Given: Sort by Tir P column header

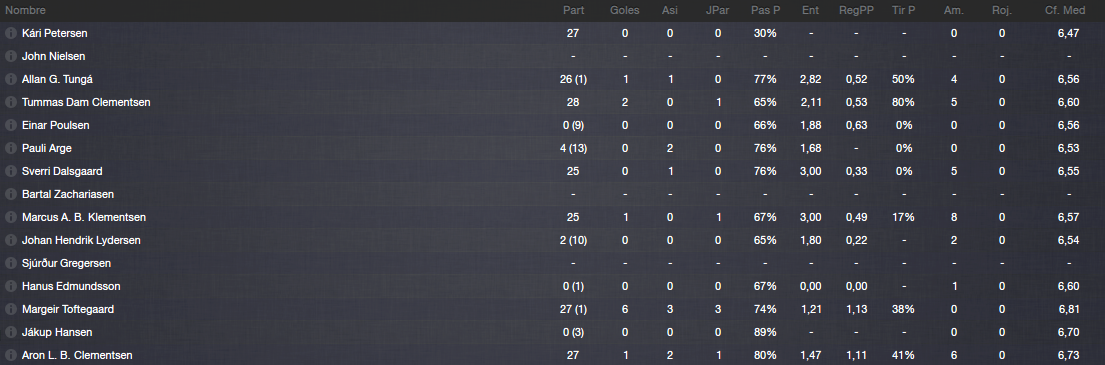Looking at the screenshot, I should [903, 11].
